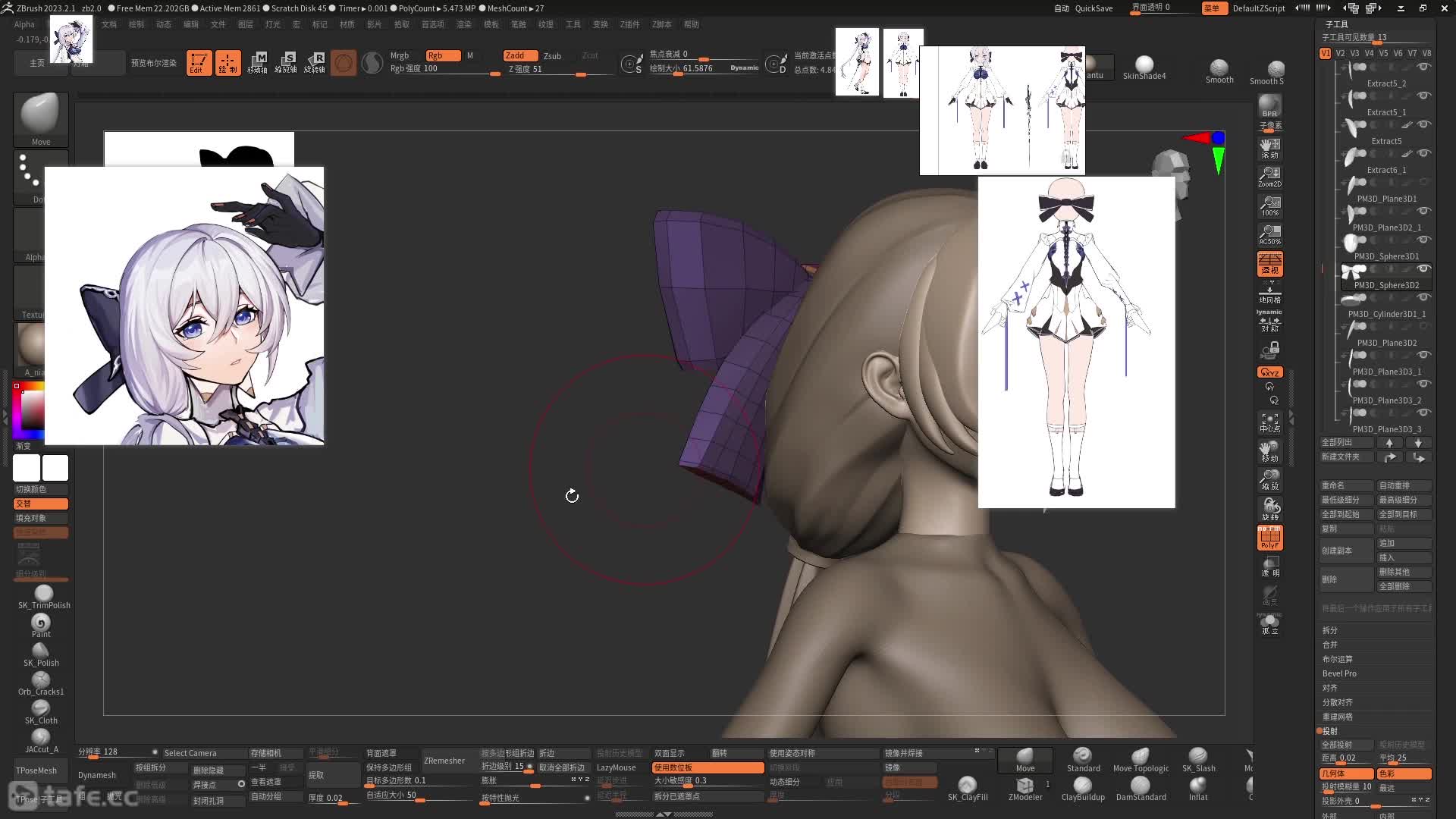Toggle visibility of Extract5 subtool
Image resolution: width=1456 pixels, height=819 pixels.
pyautogui.click(x=1423, y=124)
